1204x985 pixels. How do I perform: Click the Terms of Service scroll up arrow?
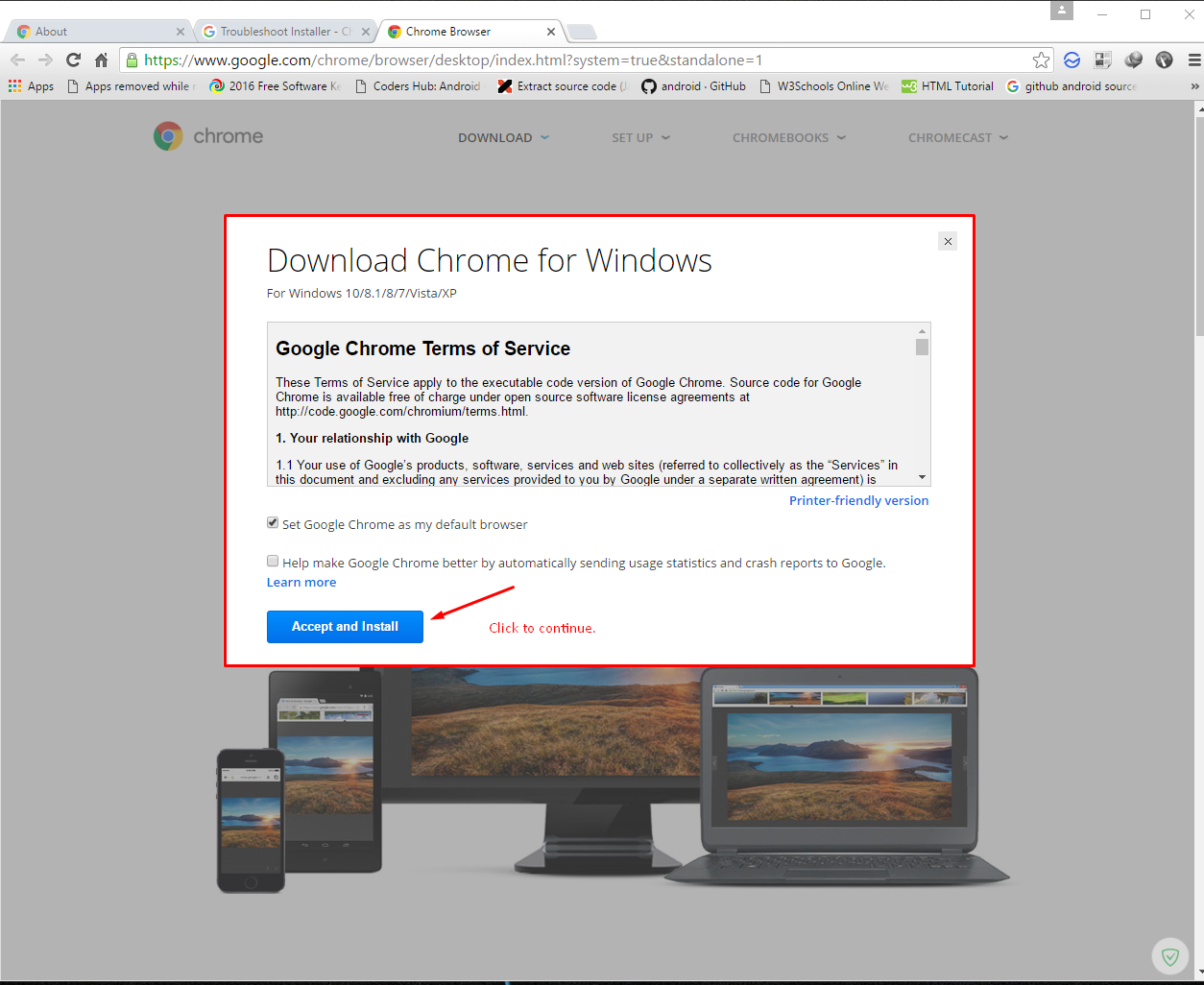coord(922,331)
